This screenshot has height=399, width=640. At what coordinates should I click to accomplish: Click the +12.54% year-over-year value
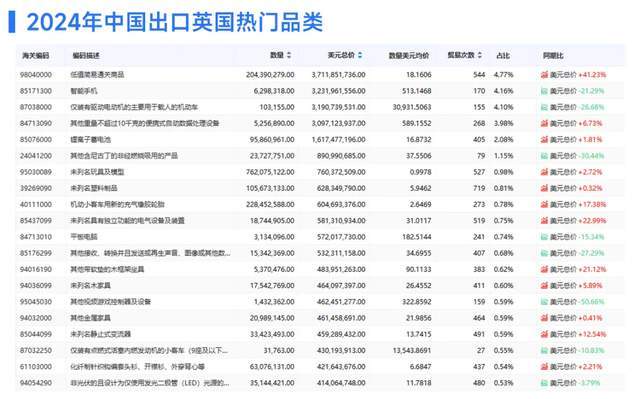click(x=592, y=334)
